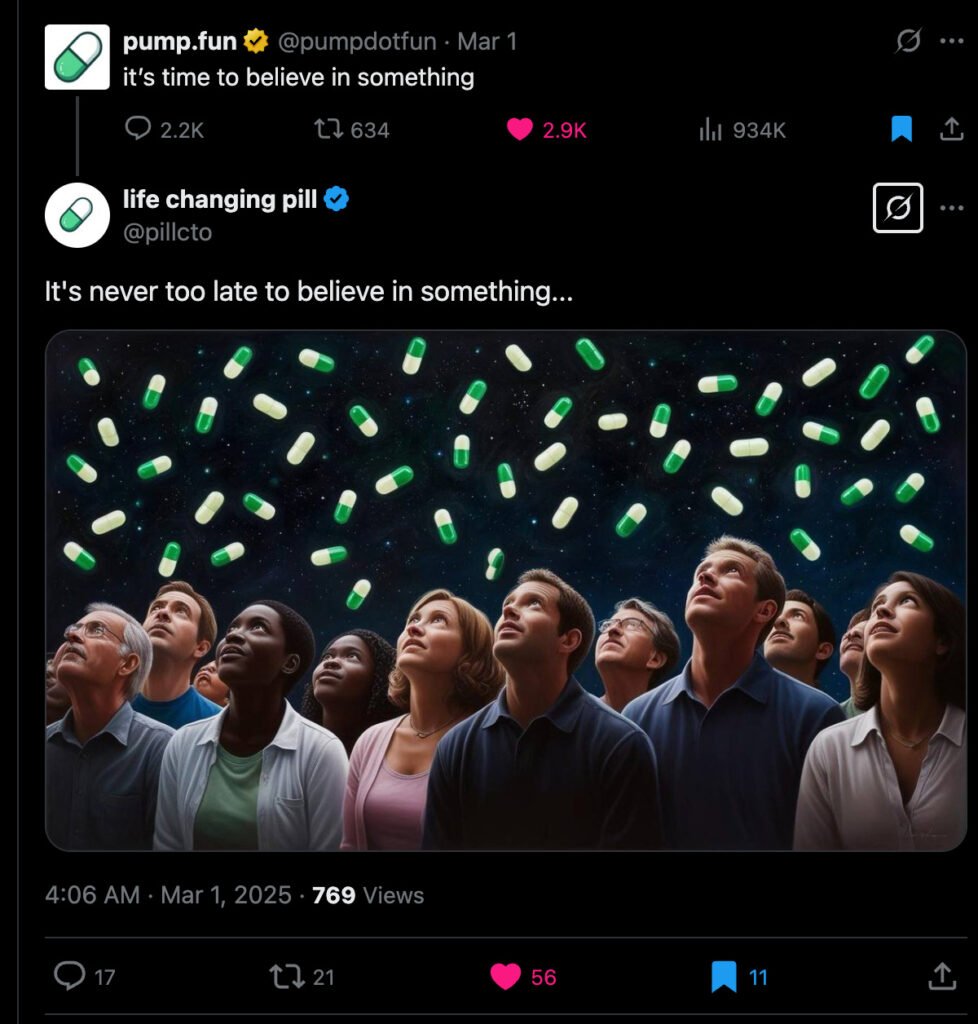
Task: Open more options on pump.fun tweet
Action: tap(952, 41)
